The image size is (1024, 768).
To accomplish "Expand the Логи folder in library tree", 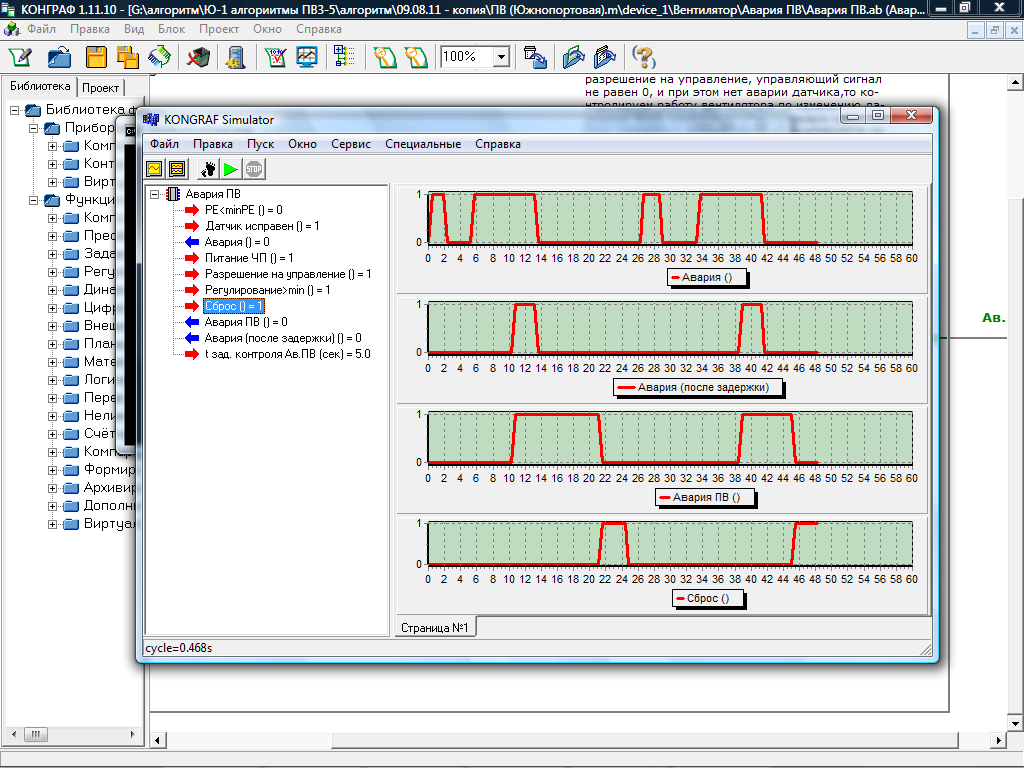I will pos(52,380).
